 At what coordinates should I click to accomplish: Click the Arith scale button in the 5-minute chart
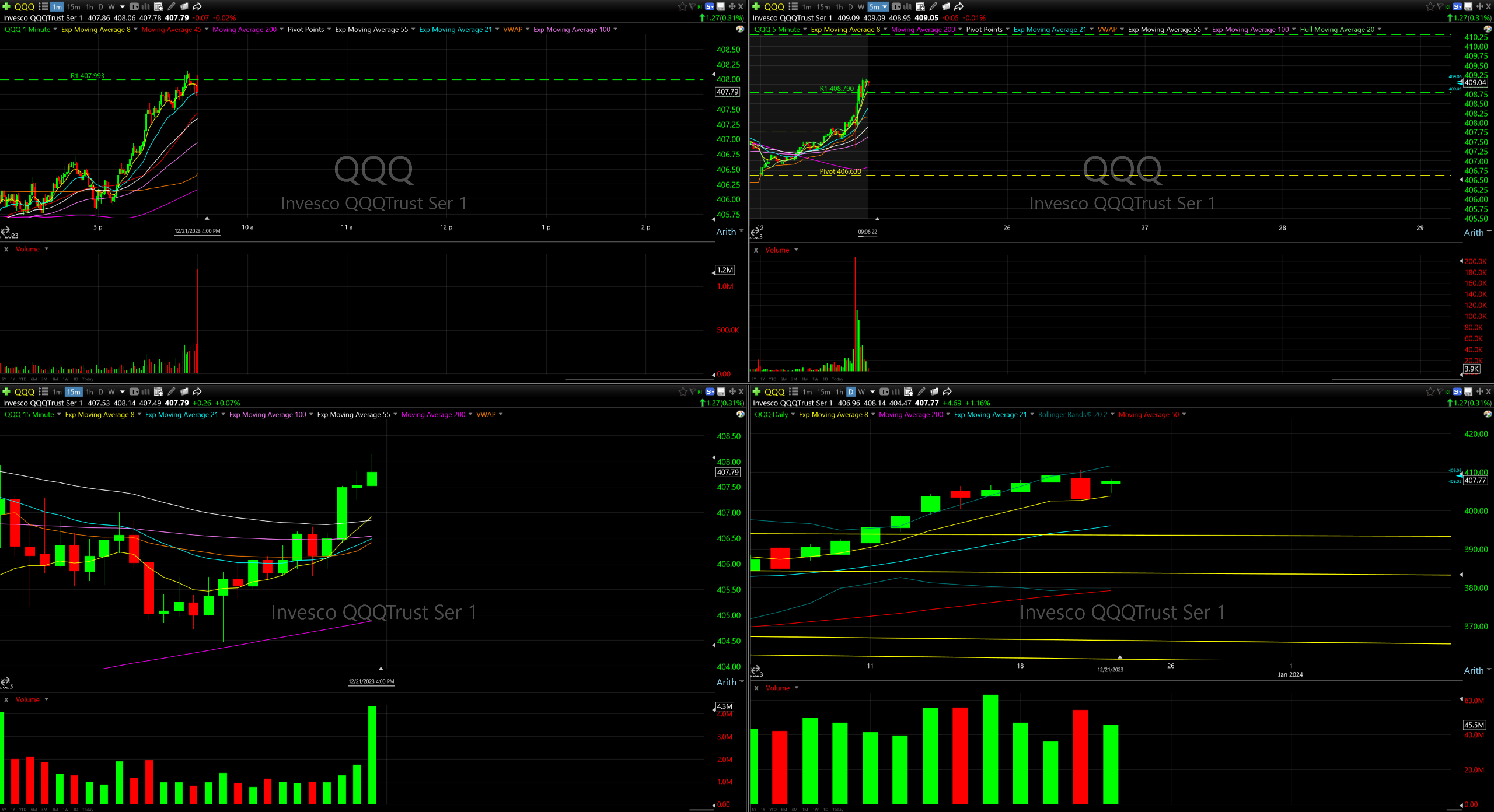[x=1473, y=232]
